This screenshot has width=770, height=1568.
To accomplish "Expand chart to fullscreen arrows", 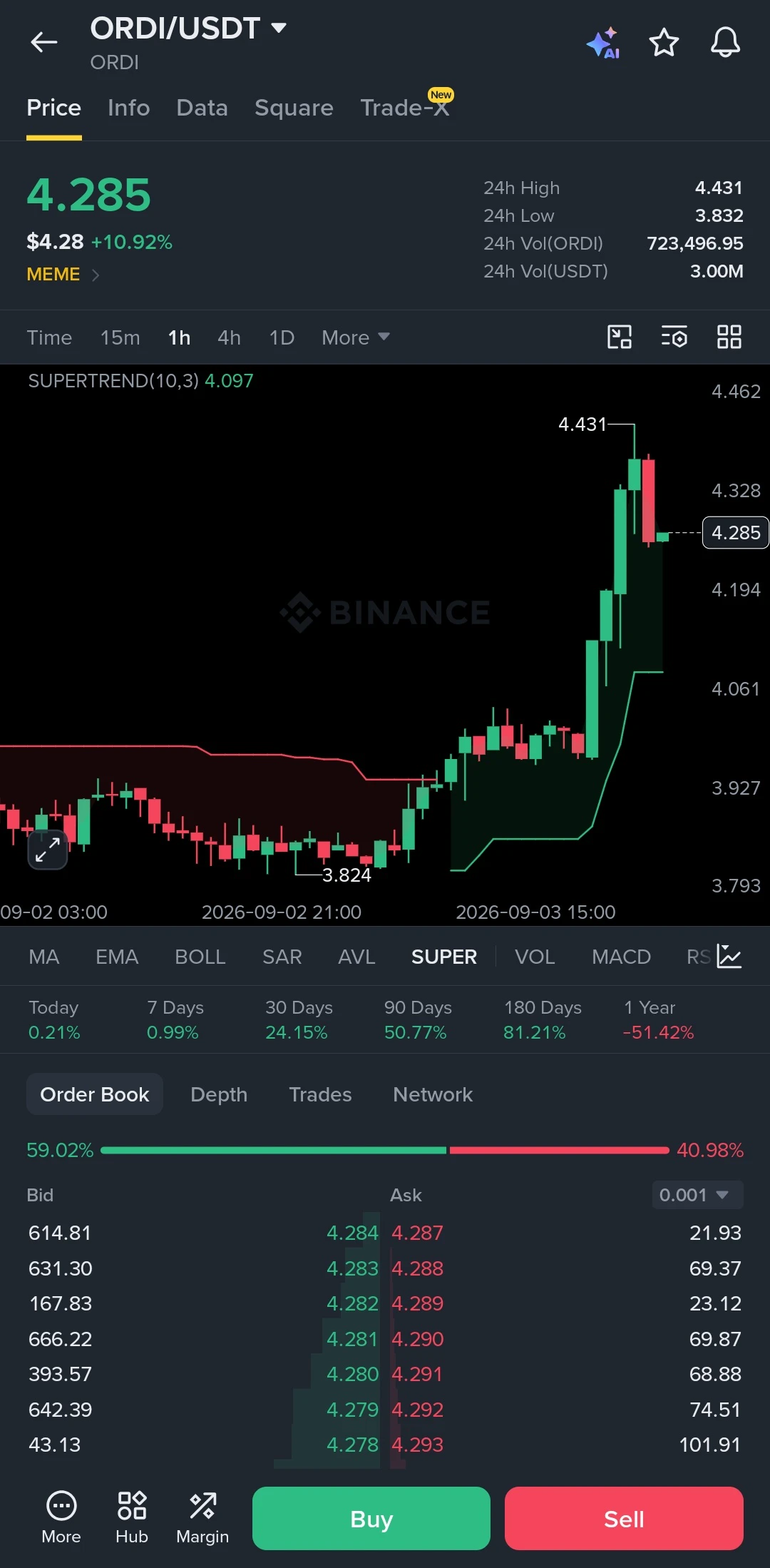I will point(48,850).
